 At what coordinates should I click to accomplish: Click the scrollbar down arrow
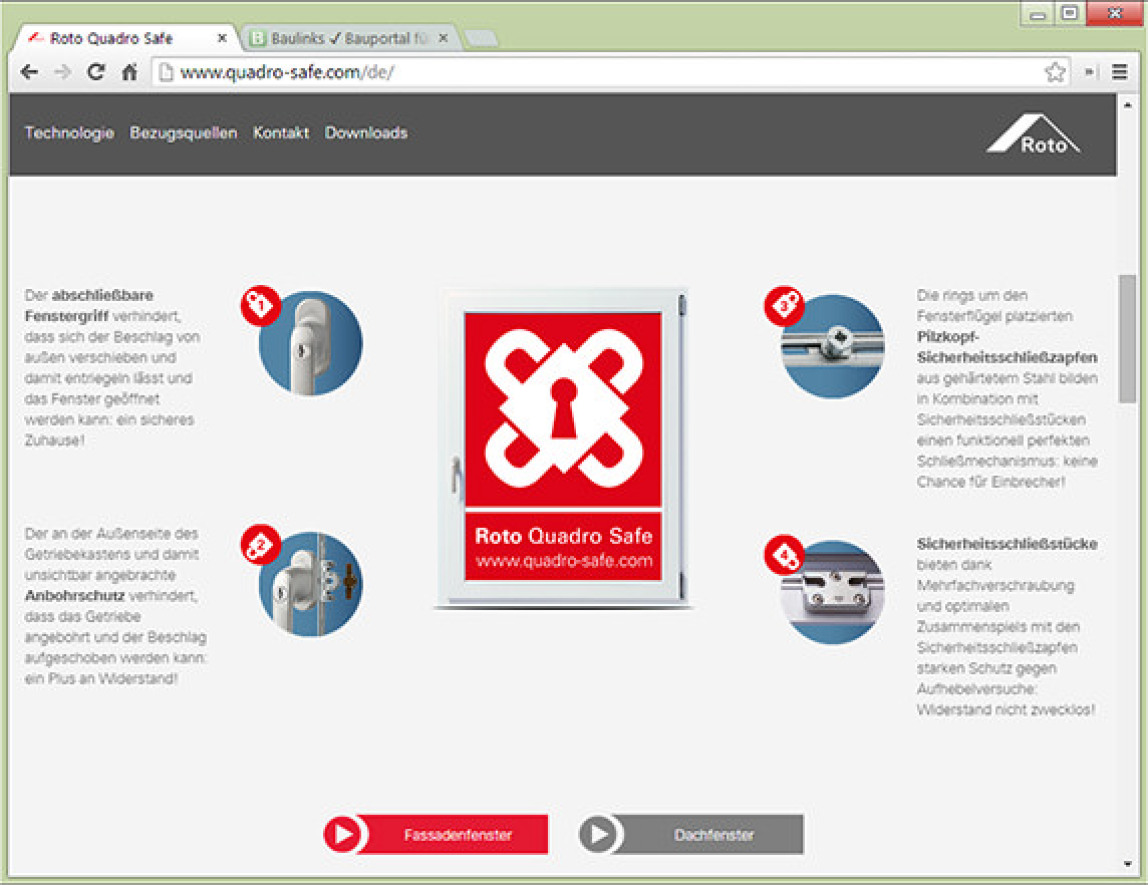1127,865
